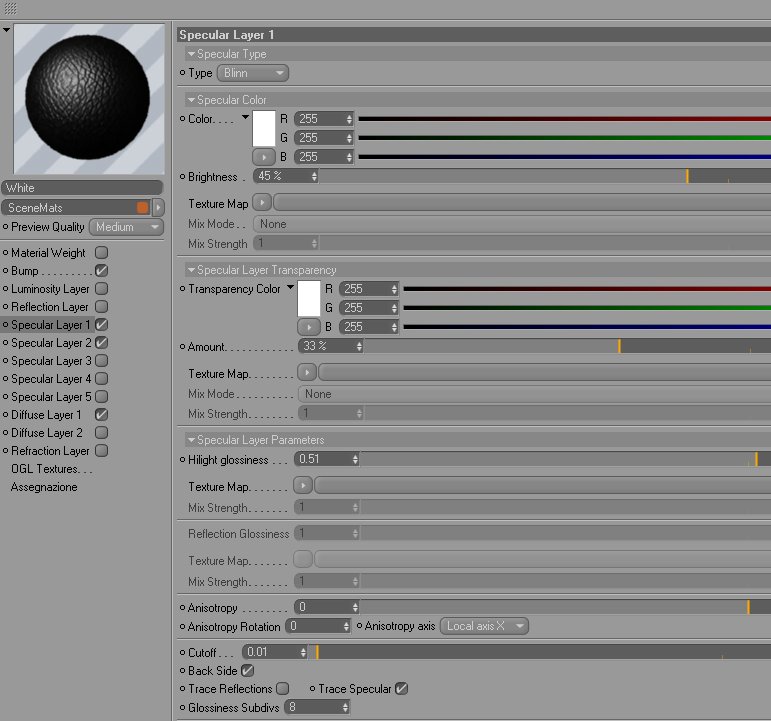Image resolution: width=771 pixels, height=721 pixels.
Task: Click the grip icon at the panel's top-left
Action: tap(10, 8)
